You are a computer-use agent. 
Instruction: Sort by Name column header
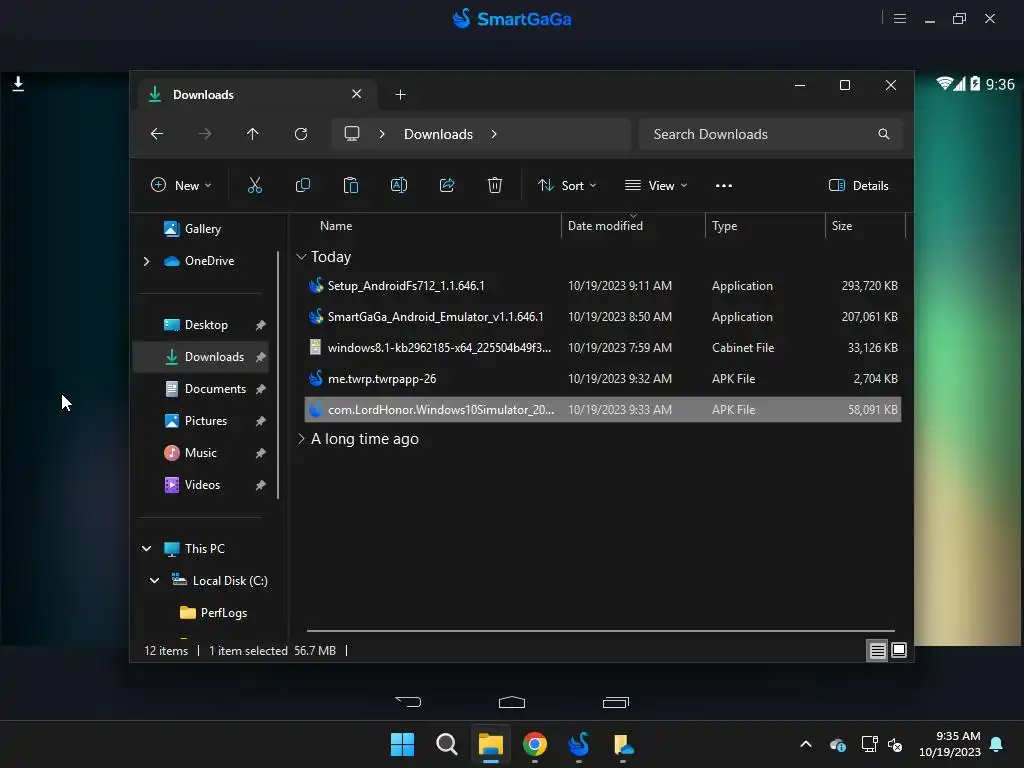pos(336,226)
